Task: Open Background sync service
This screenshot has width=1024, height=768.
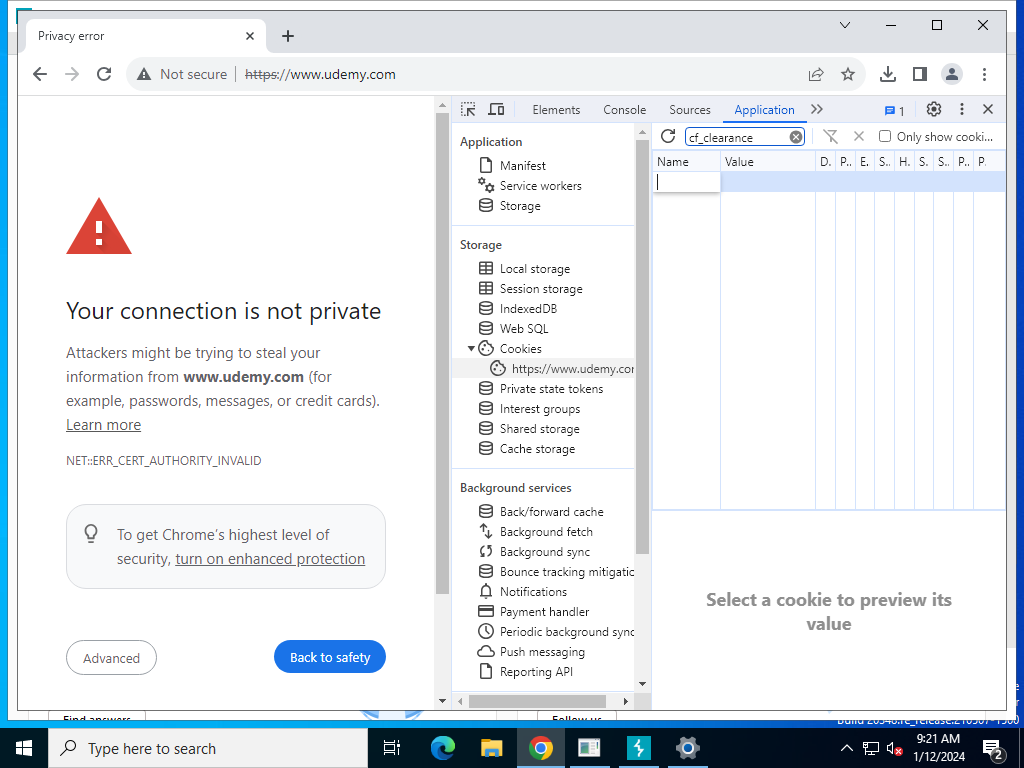Action: pyautogui.click(x=545, y=552)
